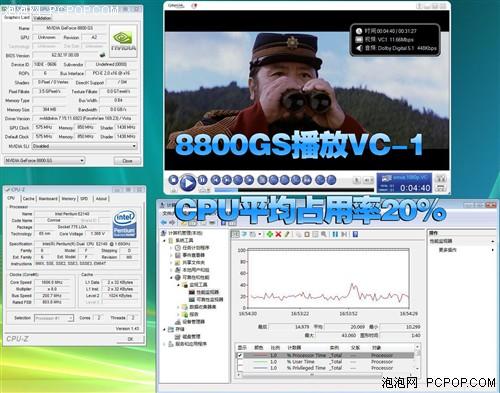Click the red X delete counter icon

coord(278,234)
